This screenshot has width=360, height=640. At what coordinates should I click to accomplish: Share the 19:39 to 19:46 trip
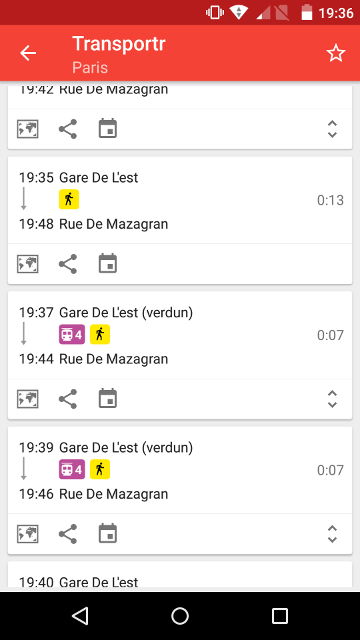click(68, 534)
